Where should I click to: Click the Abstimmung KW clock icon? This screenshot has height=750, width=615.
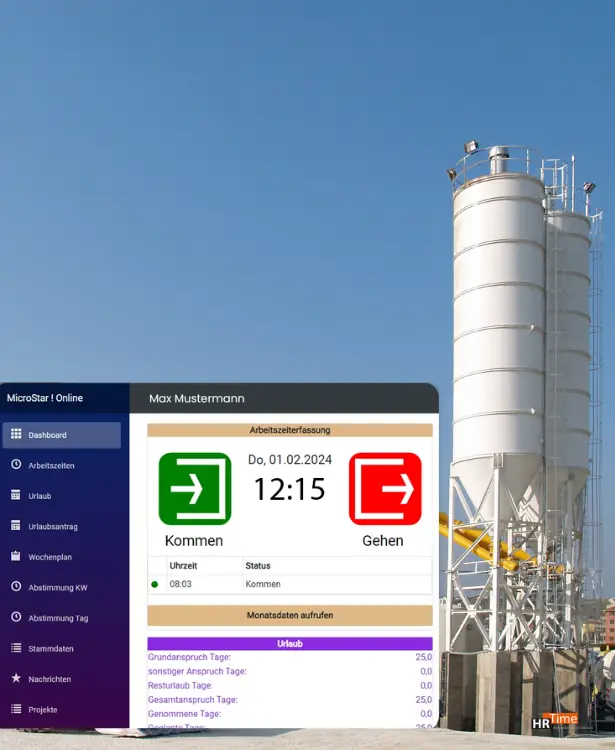pyautogui.click(x=16, y=586)
